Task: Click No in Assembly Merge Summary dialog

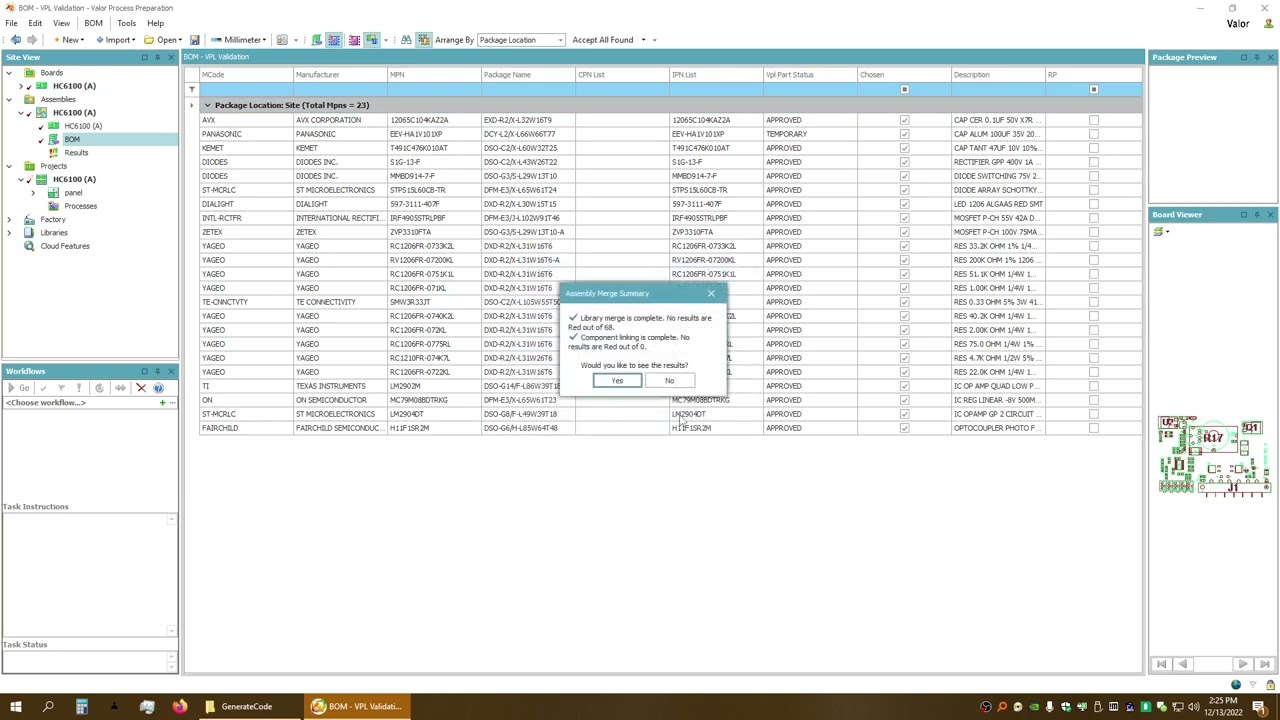Action: coord(669,381)
